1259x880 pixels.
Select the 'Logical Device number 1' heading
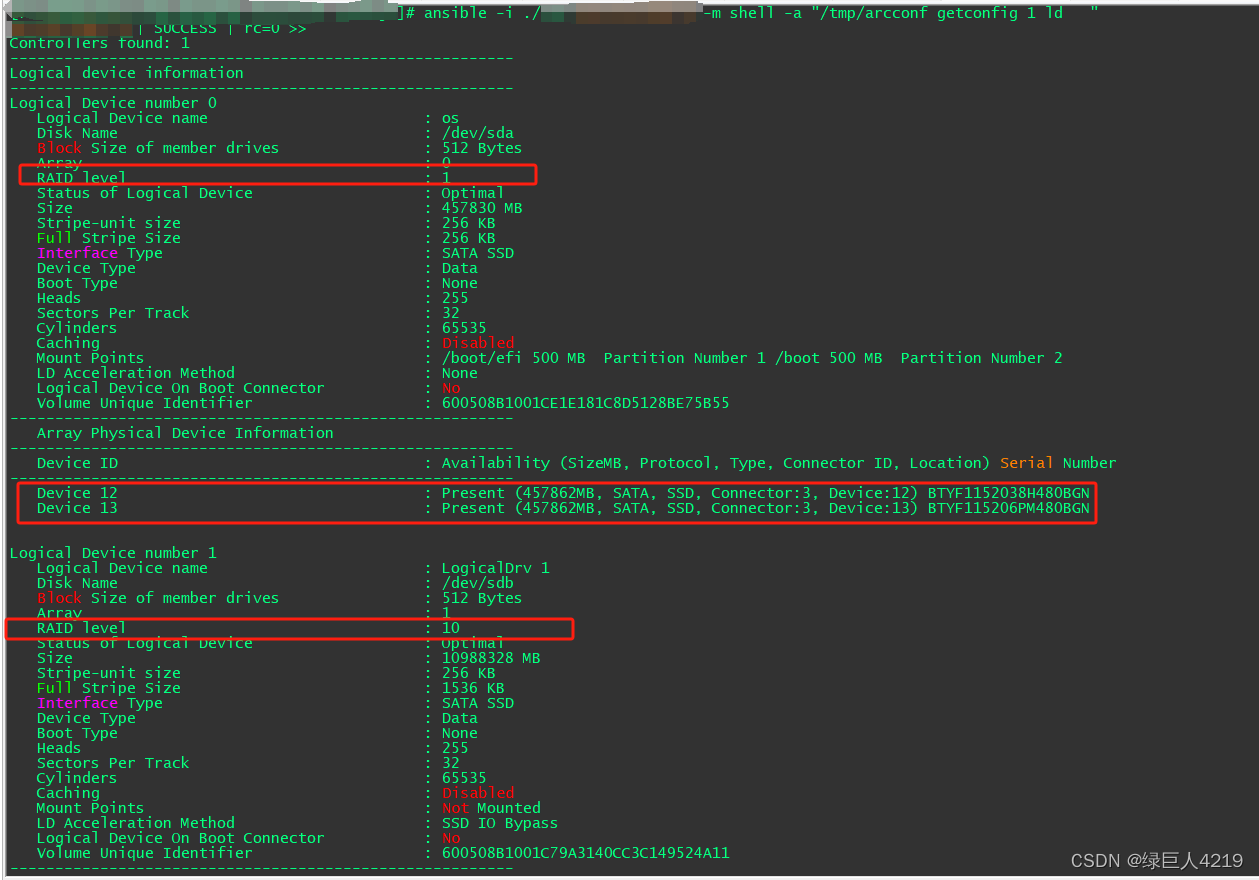tap(113, 552)
